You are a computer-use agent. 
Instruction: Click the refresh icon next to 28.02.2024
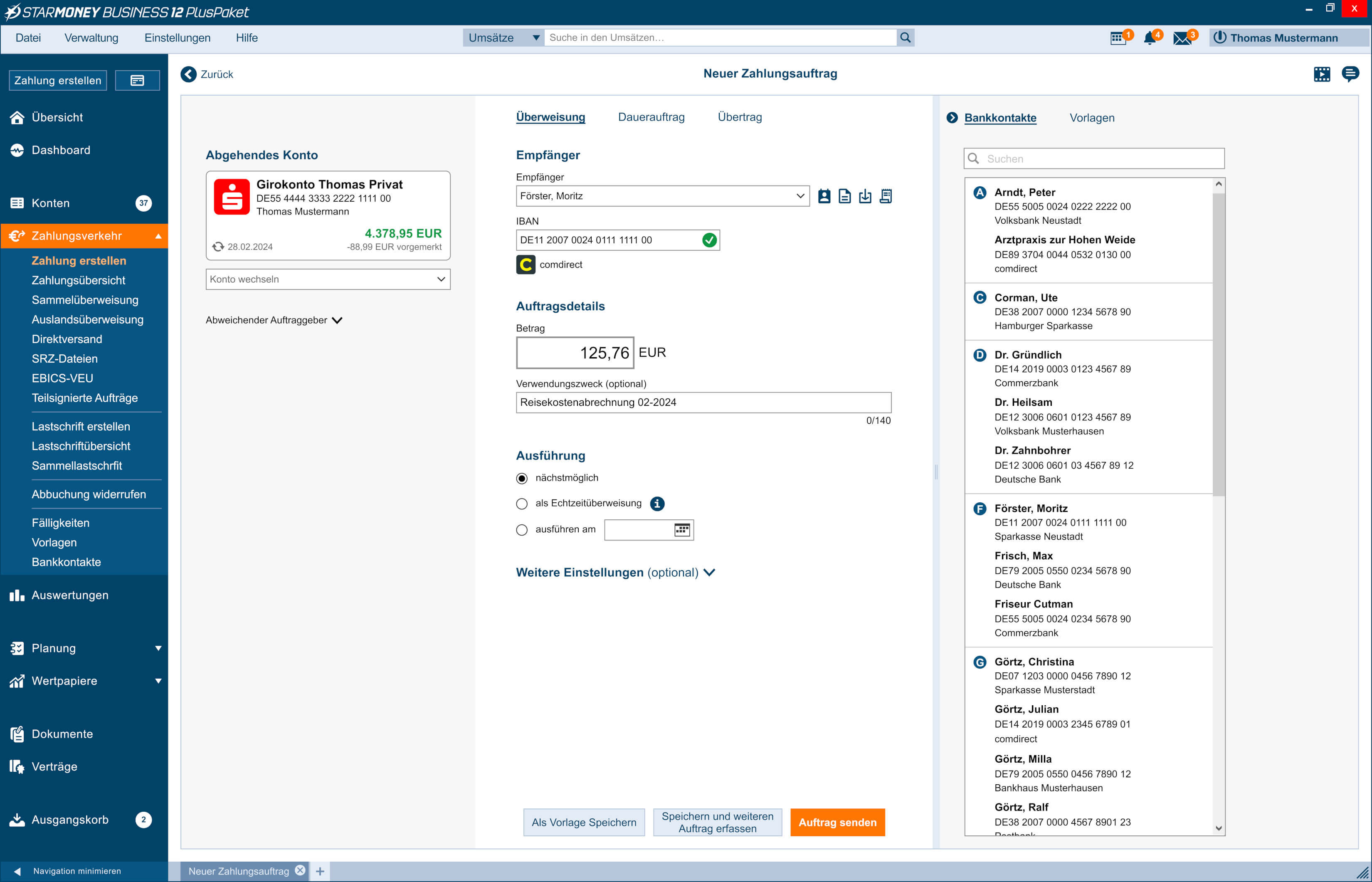coord(218,247)
